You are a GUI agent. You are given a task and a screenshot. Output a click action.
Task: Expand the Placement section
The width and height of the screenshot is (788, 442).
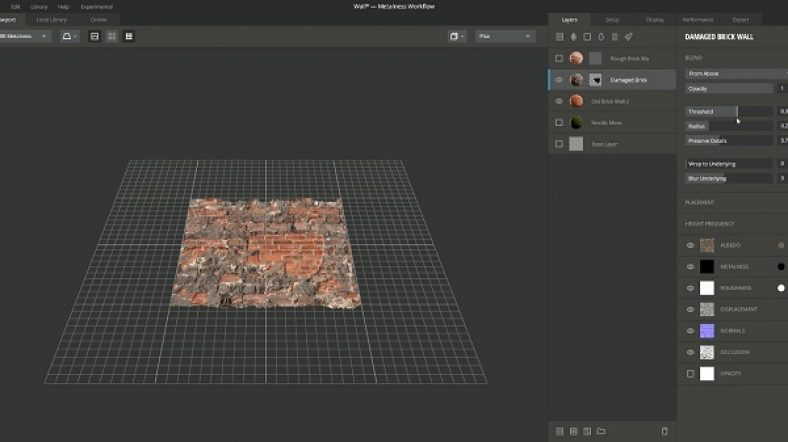[x=700, y=202]
